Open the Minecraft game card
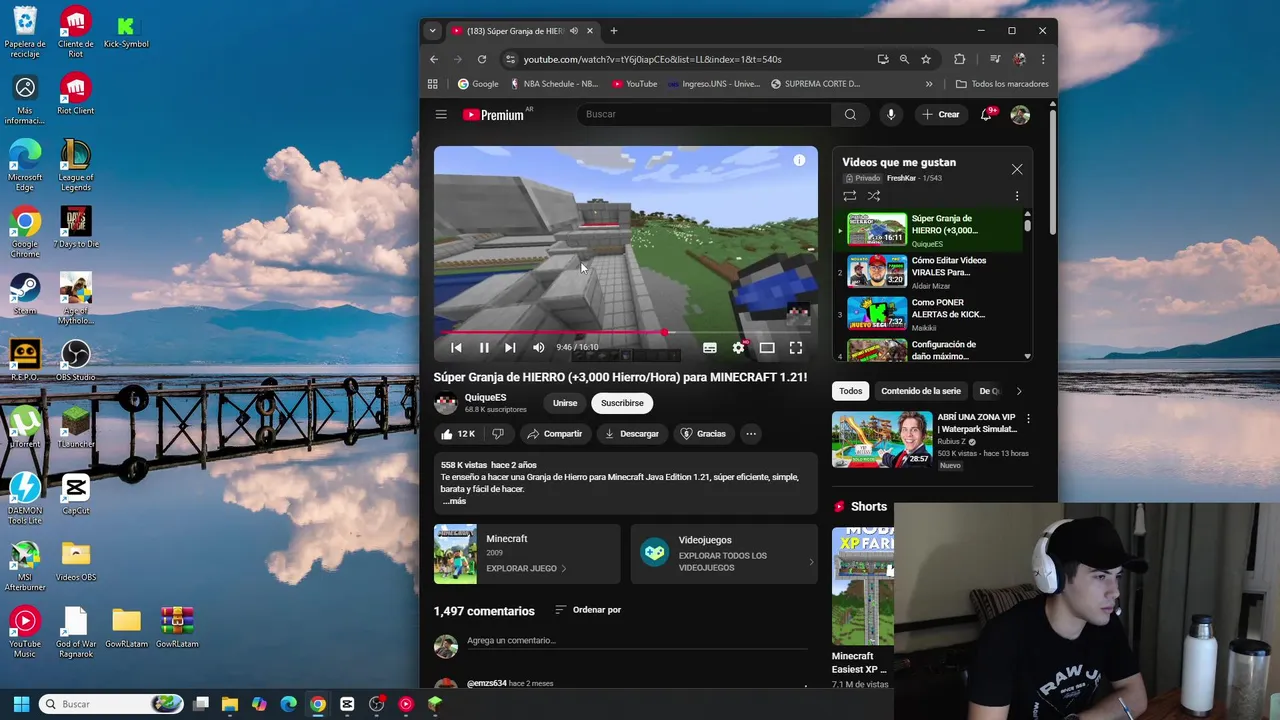Image resolution: width=1280 pixels, height=720 pixels. click(527, 554)
